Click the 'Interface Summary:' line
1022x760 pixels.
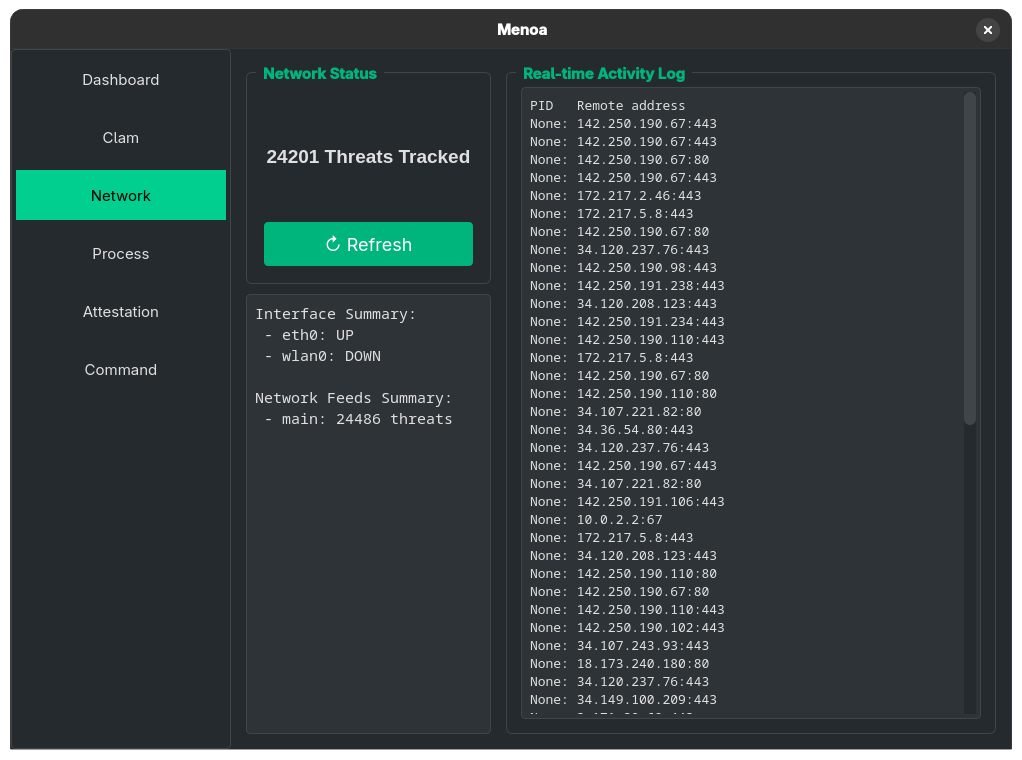335,314
